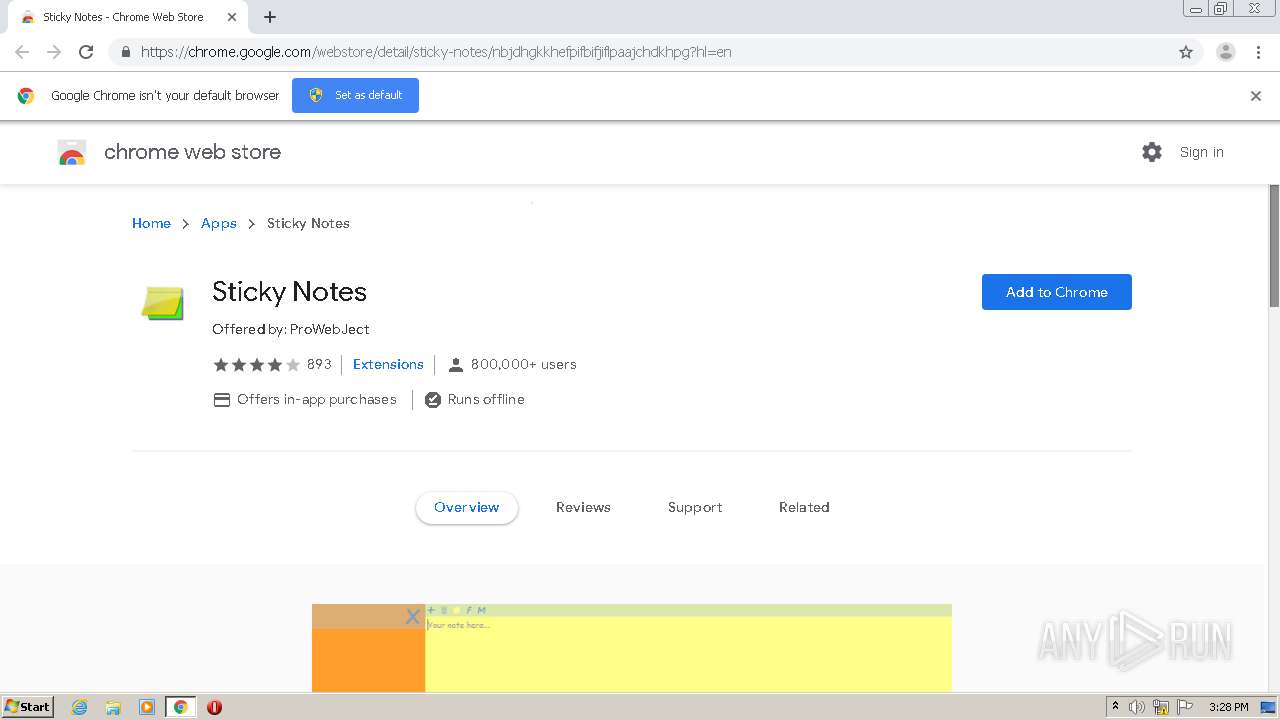Click the page vertical scrollbar thumb

pyautogui.click(x=1274, y=246)
